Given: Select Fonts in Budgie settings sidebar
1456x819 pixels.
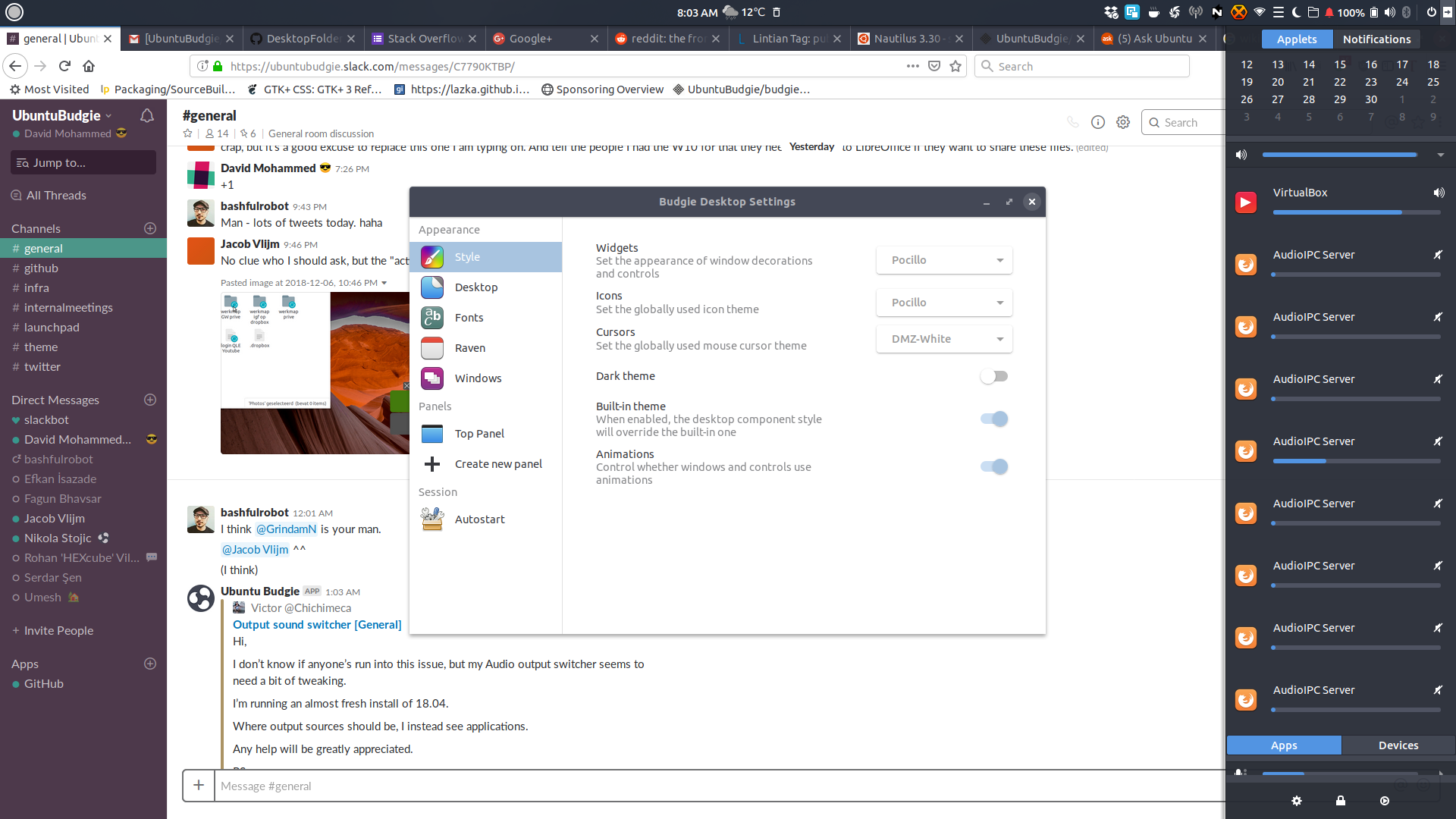Looking at the screenshot, I should click(486, 318).
